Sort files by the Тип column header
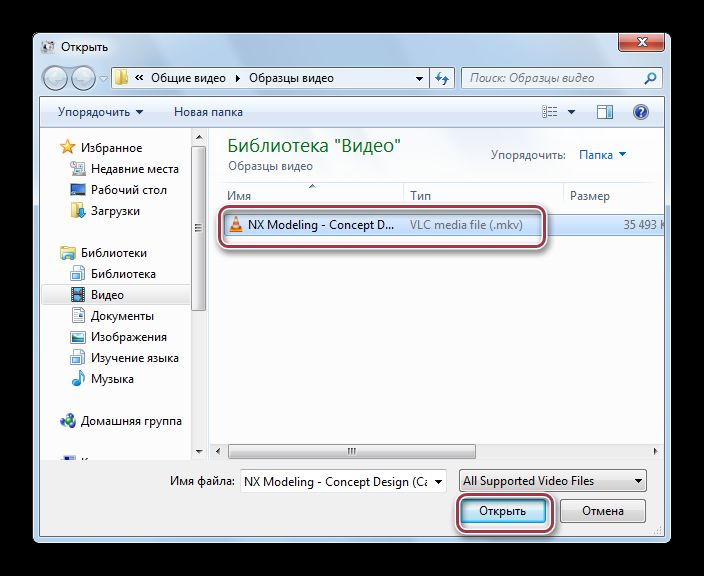 coord(420,196)
